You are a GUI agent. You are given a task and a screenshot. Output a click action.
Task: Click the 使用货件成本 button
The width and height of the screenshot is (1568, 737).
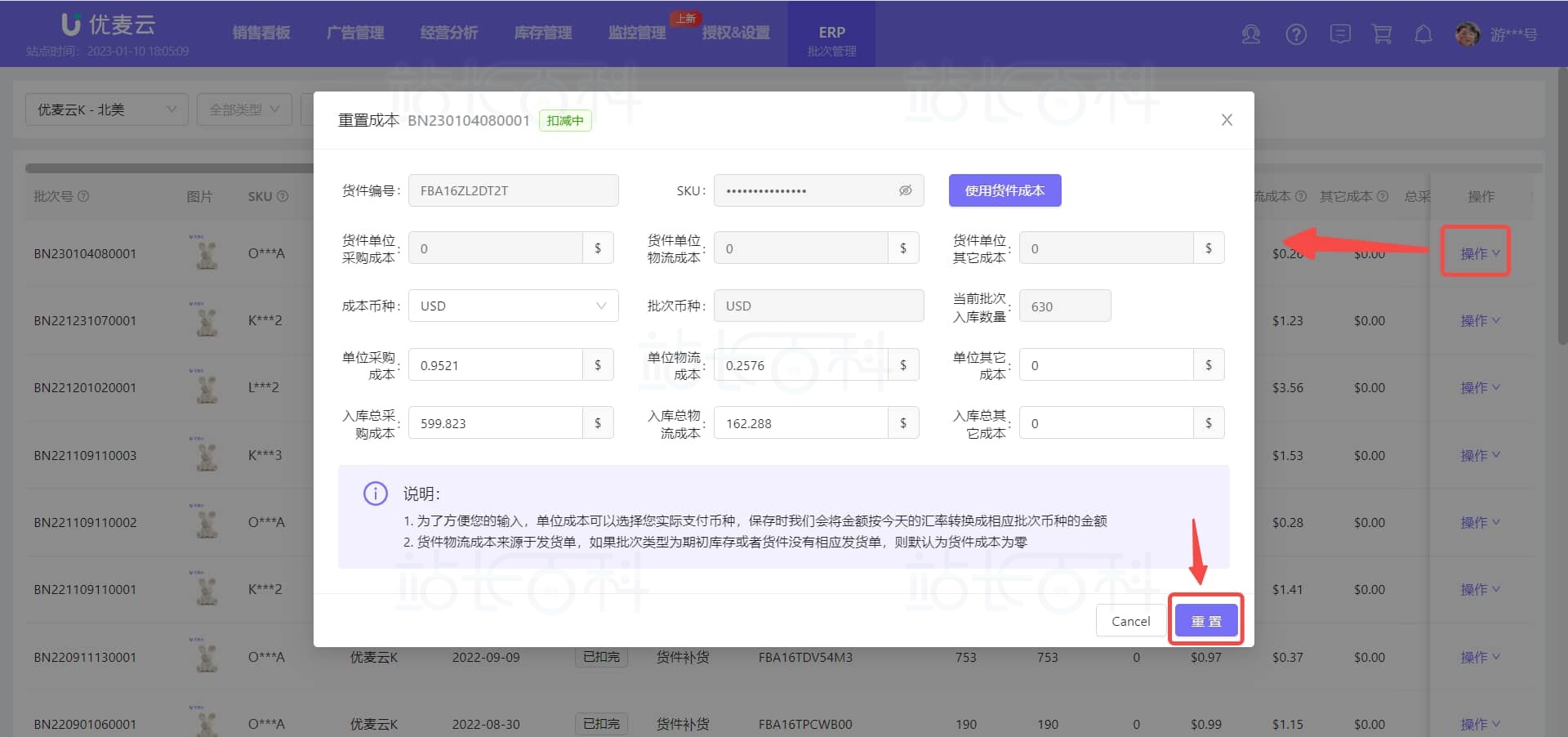[x=1004, y=190]
